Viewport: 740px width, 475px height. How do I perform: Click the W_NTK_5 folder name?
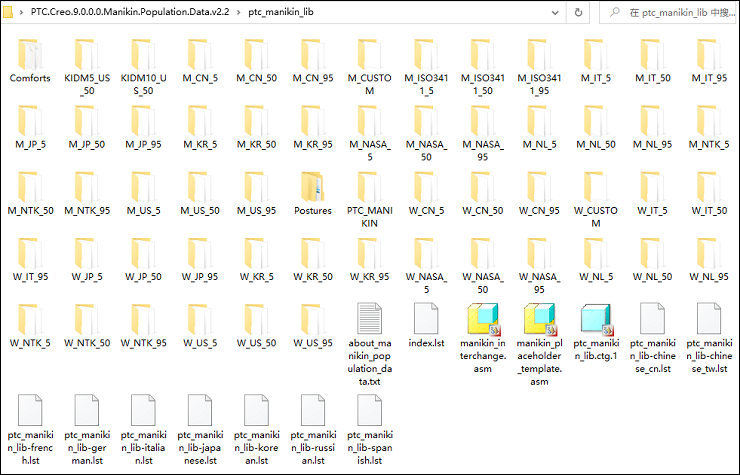(30, 343)
